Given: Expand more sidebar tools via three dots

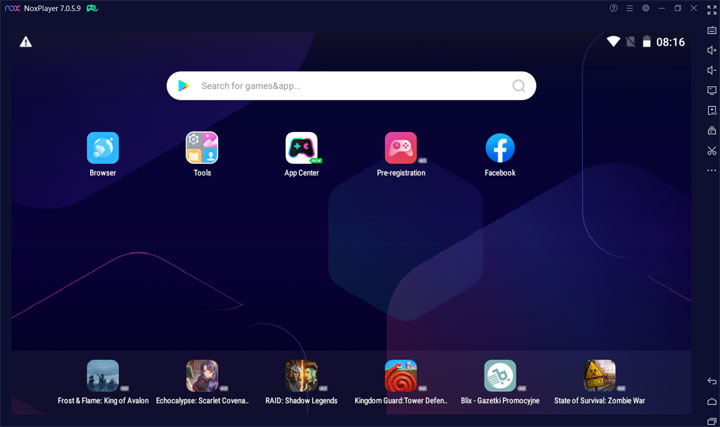Looking at the screenshot, I should pyautogui.click(x=712, y=171).
